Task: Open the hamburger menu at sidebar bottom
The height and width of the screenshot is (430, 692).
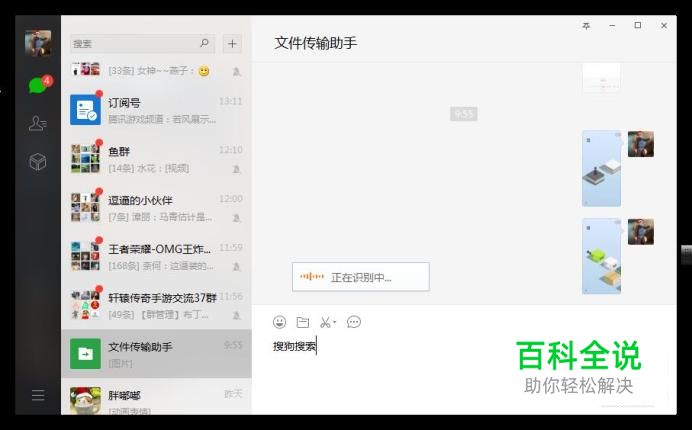Action: (x=38, y=395)
